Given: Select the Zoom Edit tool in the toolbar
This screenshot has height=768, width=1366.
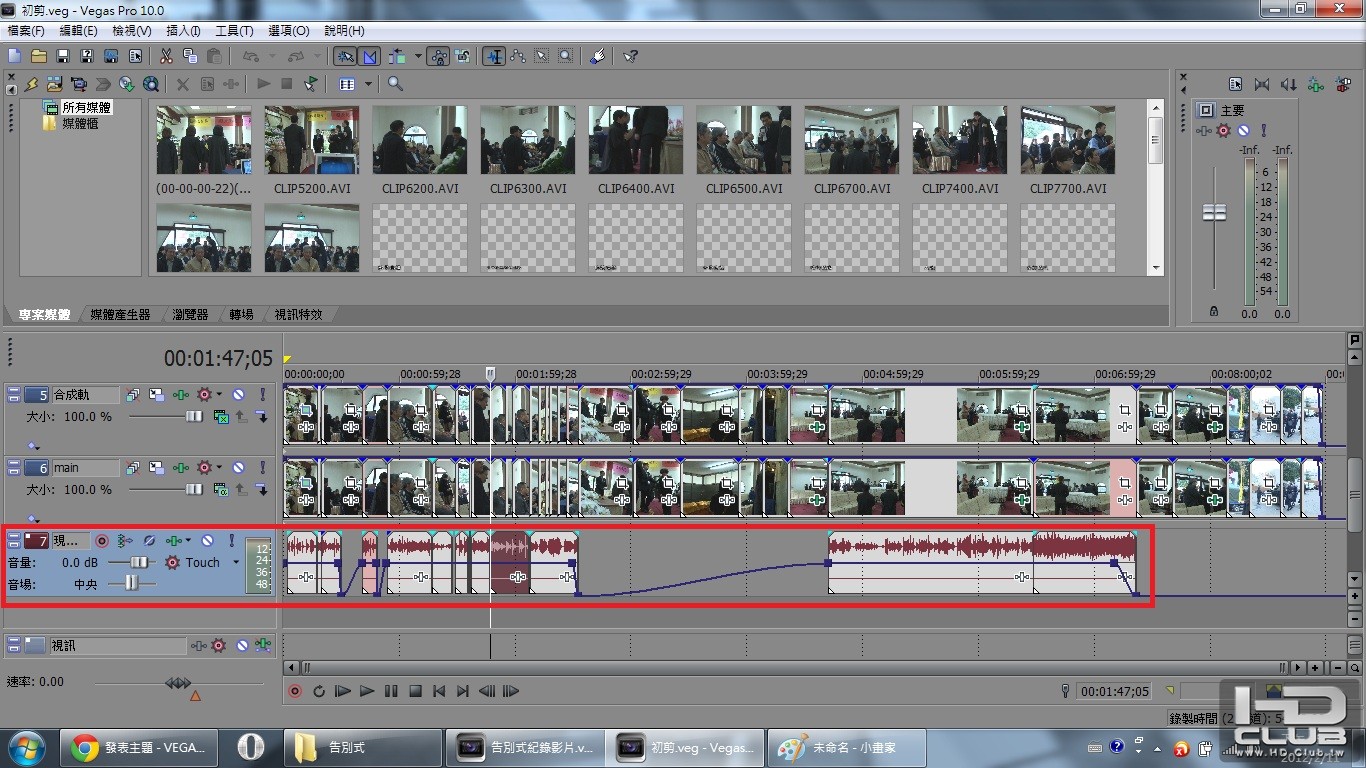Looking at the screenshot, I should pyautogui.click(x=566, y=56).
